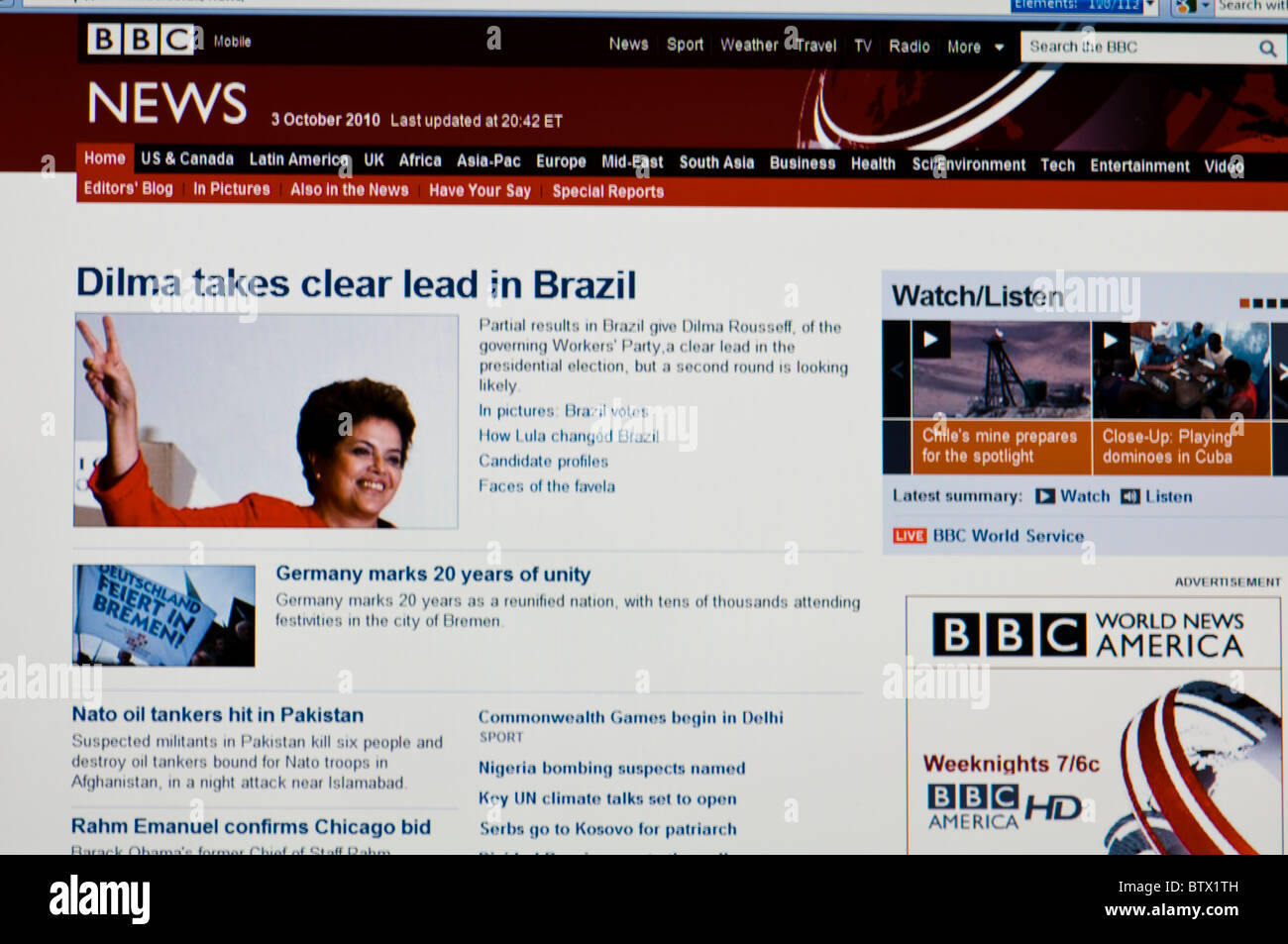Open Sport in the top navigation
This screenshot has height=944, width=1288.
click(685, 45)
